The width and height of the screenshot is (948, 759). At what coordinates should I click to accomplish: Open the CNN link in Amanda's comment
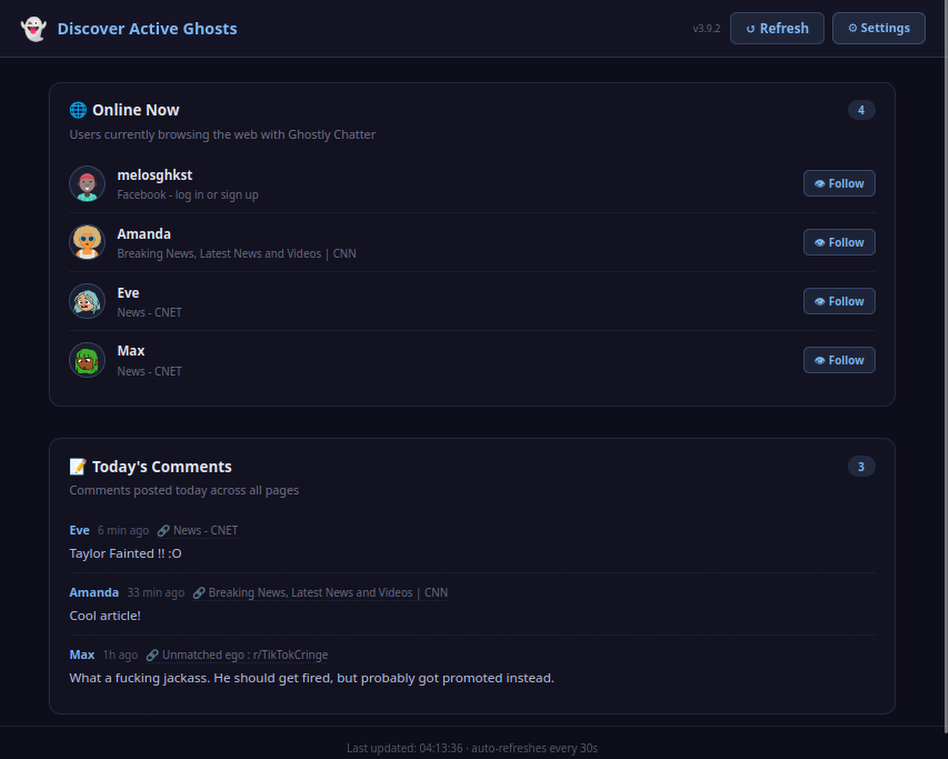pyautogui.click(x=320, y=593)
